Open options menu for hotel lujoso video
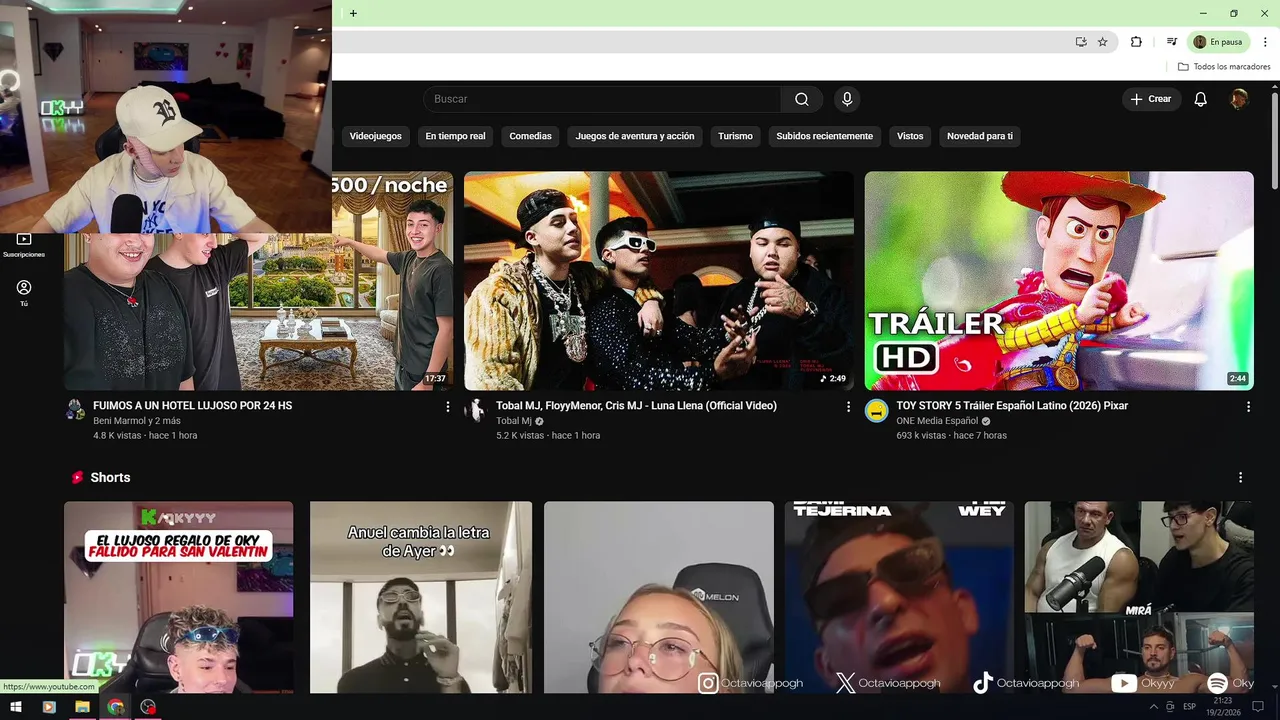 [x=448, y=407]
